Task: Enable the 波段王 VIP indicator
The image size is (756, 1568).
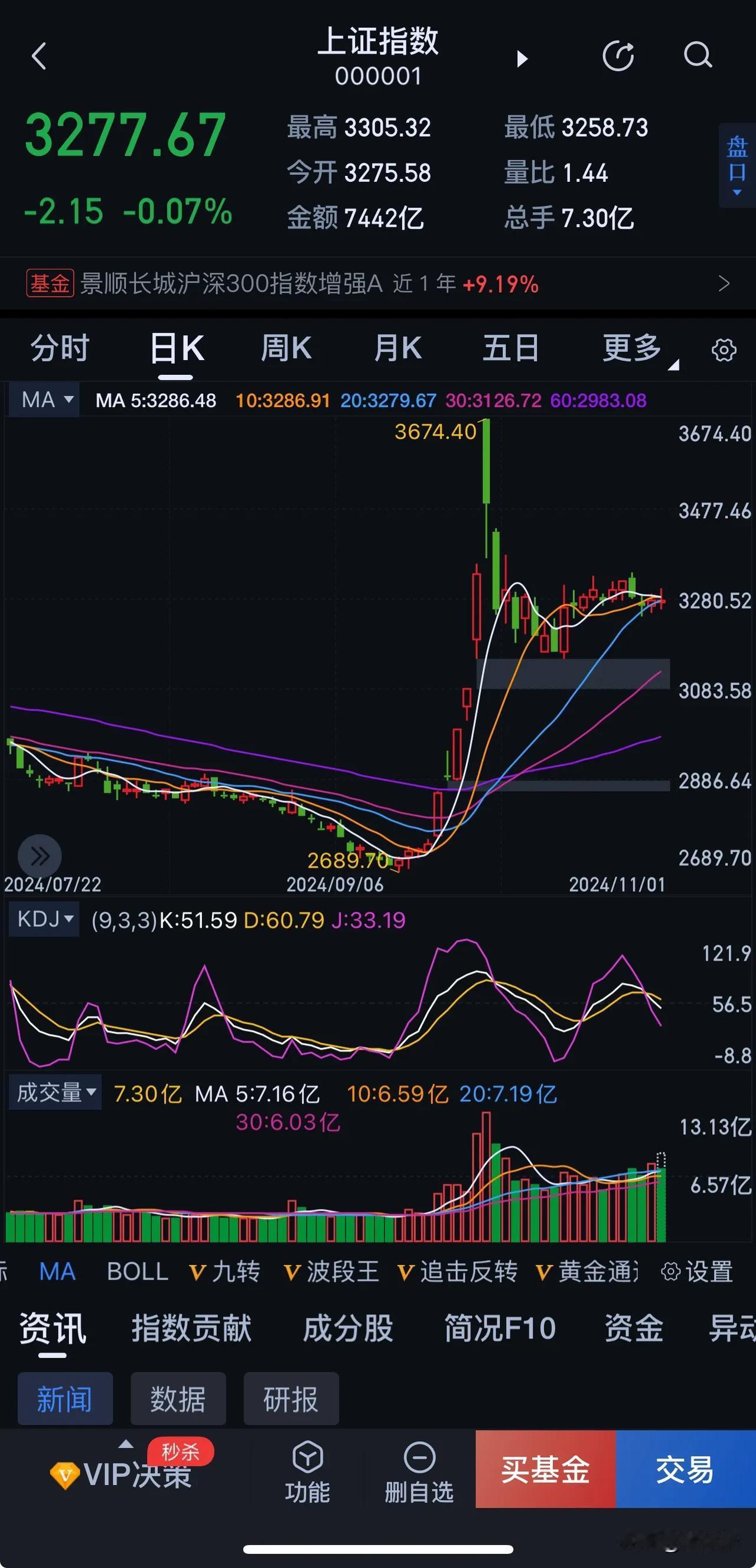Action: [331, 1272]
